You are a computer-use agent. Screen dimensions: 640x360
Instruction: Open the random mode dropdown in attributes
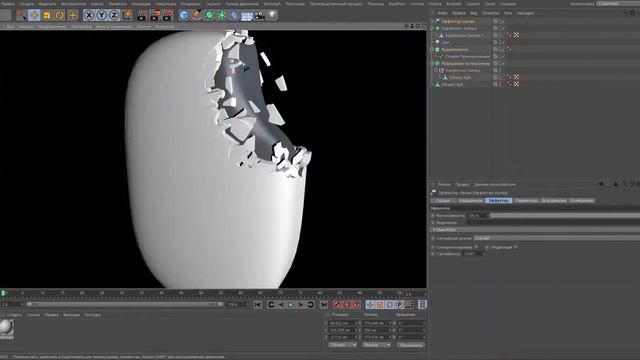click(556, 238)
